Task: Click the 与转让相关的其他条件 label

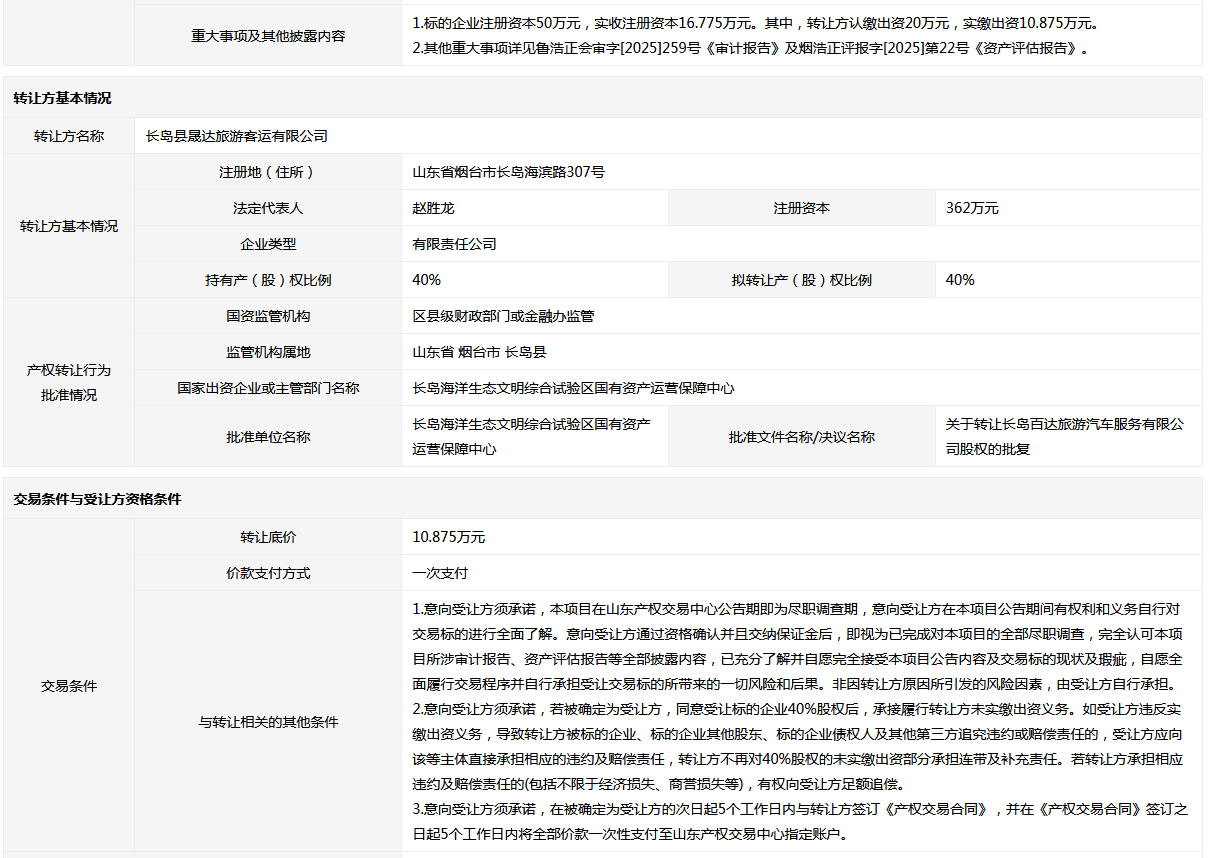Action: 268,721
